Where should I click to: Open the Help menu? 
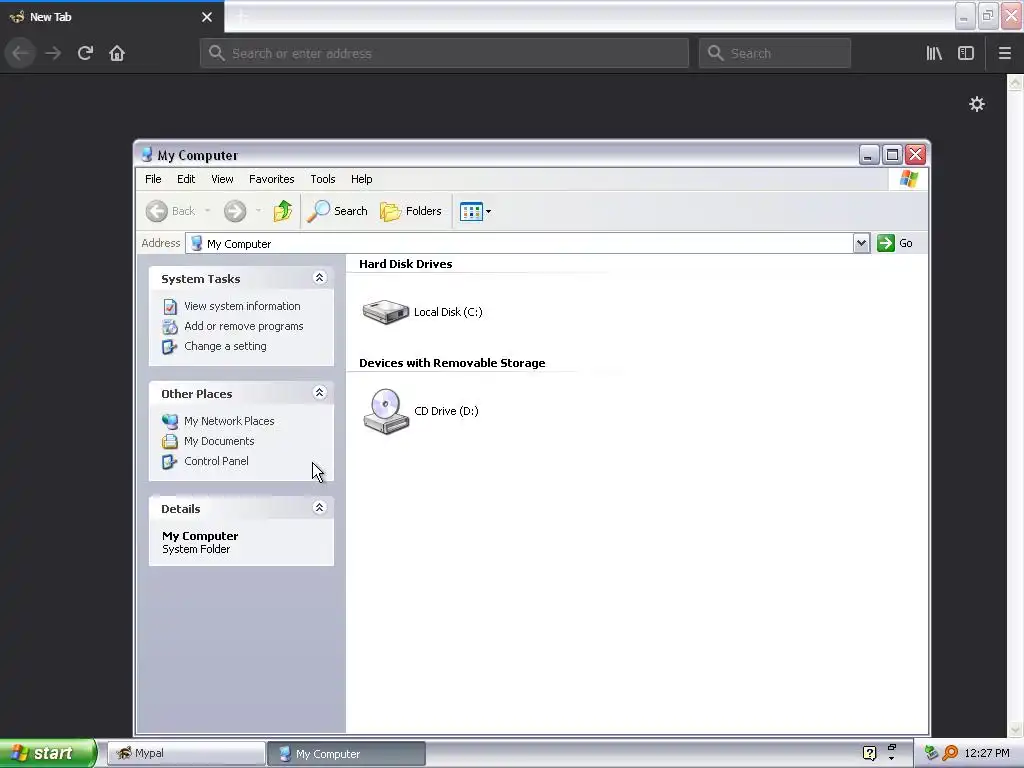pos(361,179)
